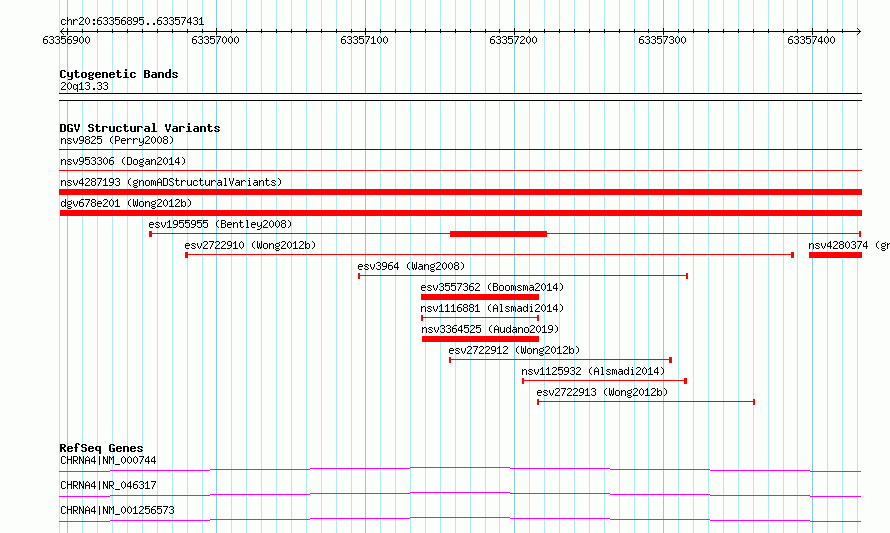Click the esv3964 variant line
Viewport: 890px width, 533px height.
(x=523, y=276)
